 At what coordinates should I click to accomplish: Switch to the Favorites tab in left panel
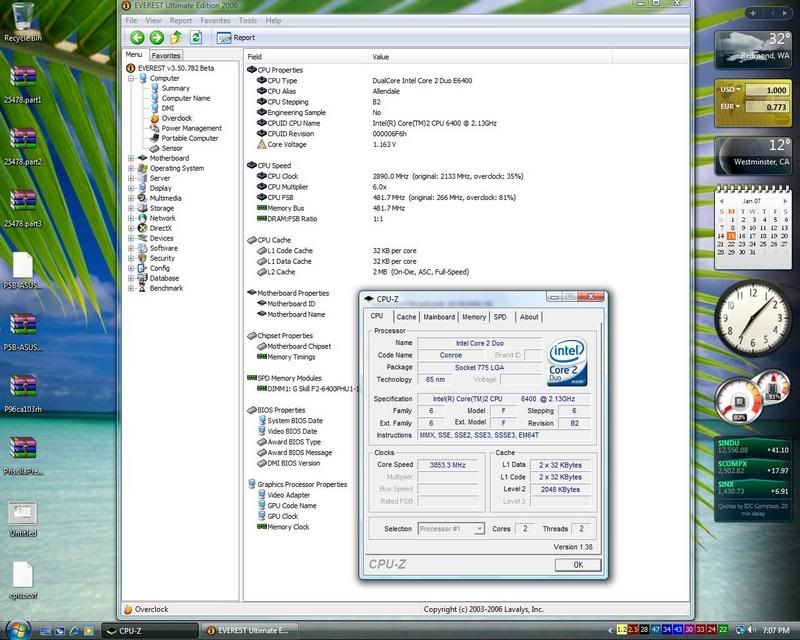pyautogui.click(x=166, y=55)
